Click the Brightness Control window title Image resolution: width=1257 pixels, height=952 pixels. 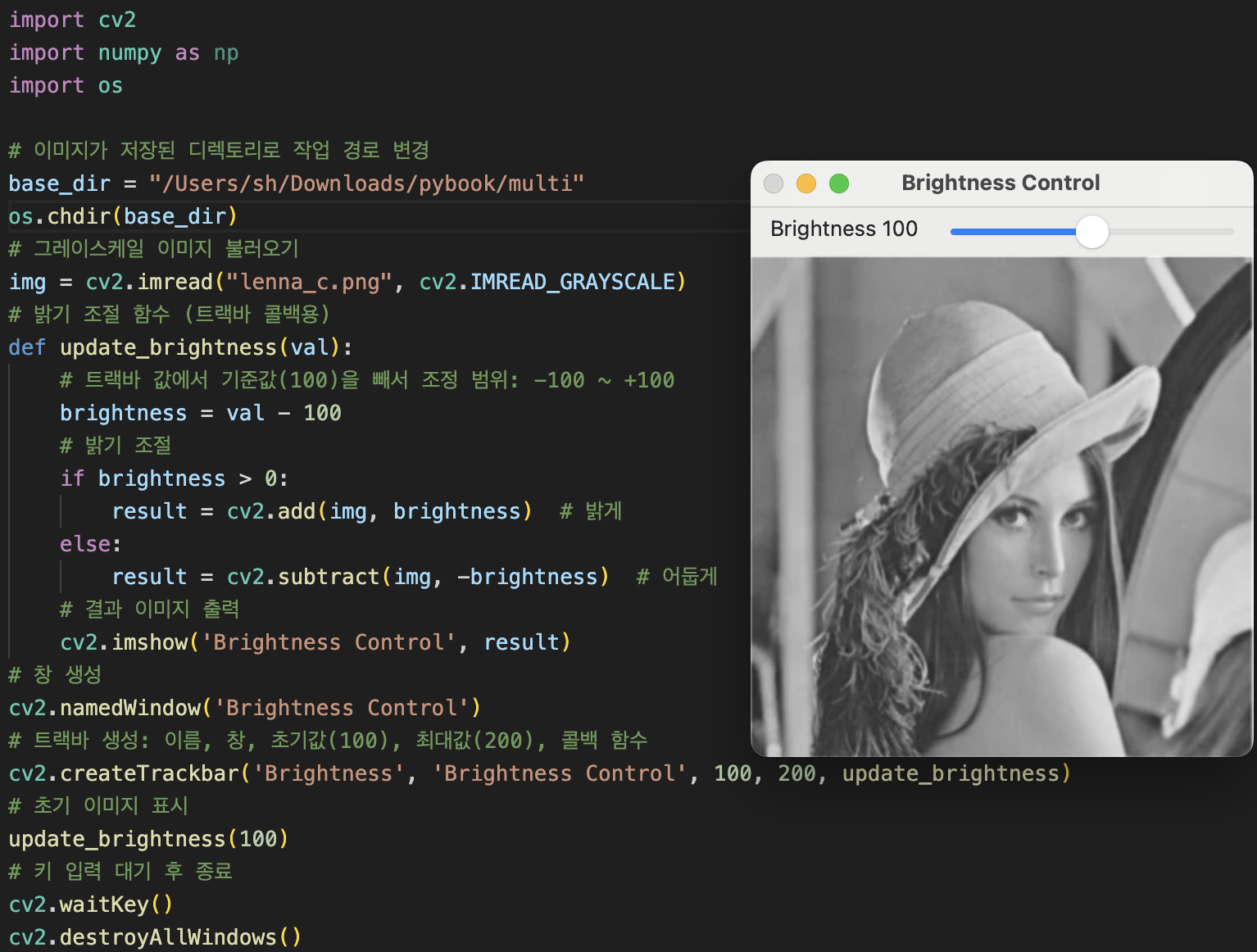point(1001,183)
